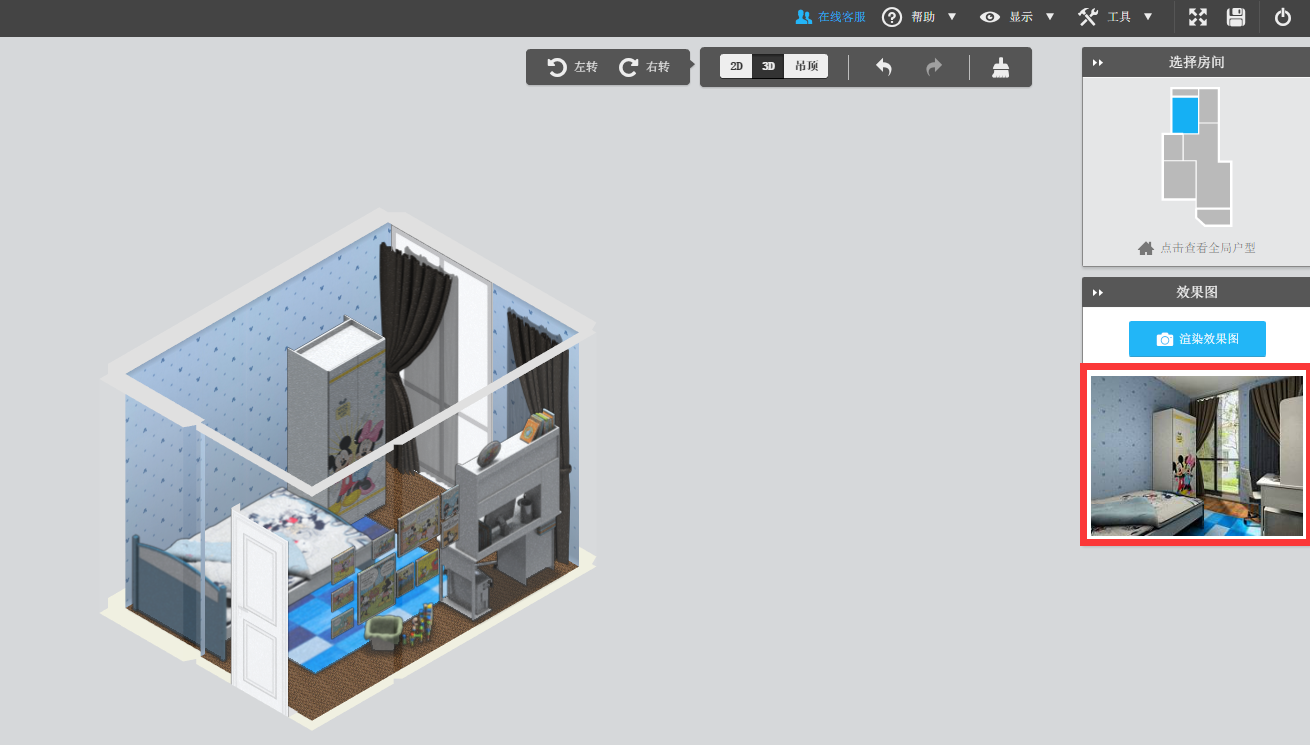Save design with the floppy disk icon
This screenshot has width=1310, height=745.
click(x=1236, y=17)
